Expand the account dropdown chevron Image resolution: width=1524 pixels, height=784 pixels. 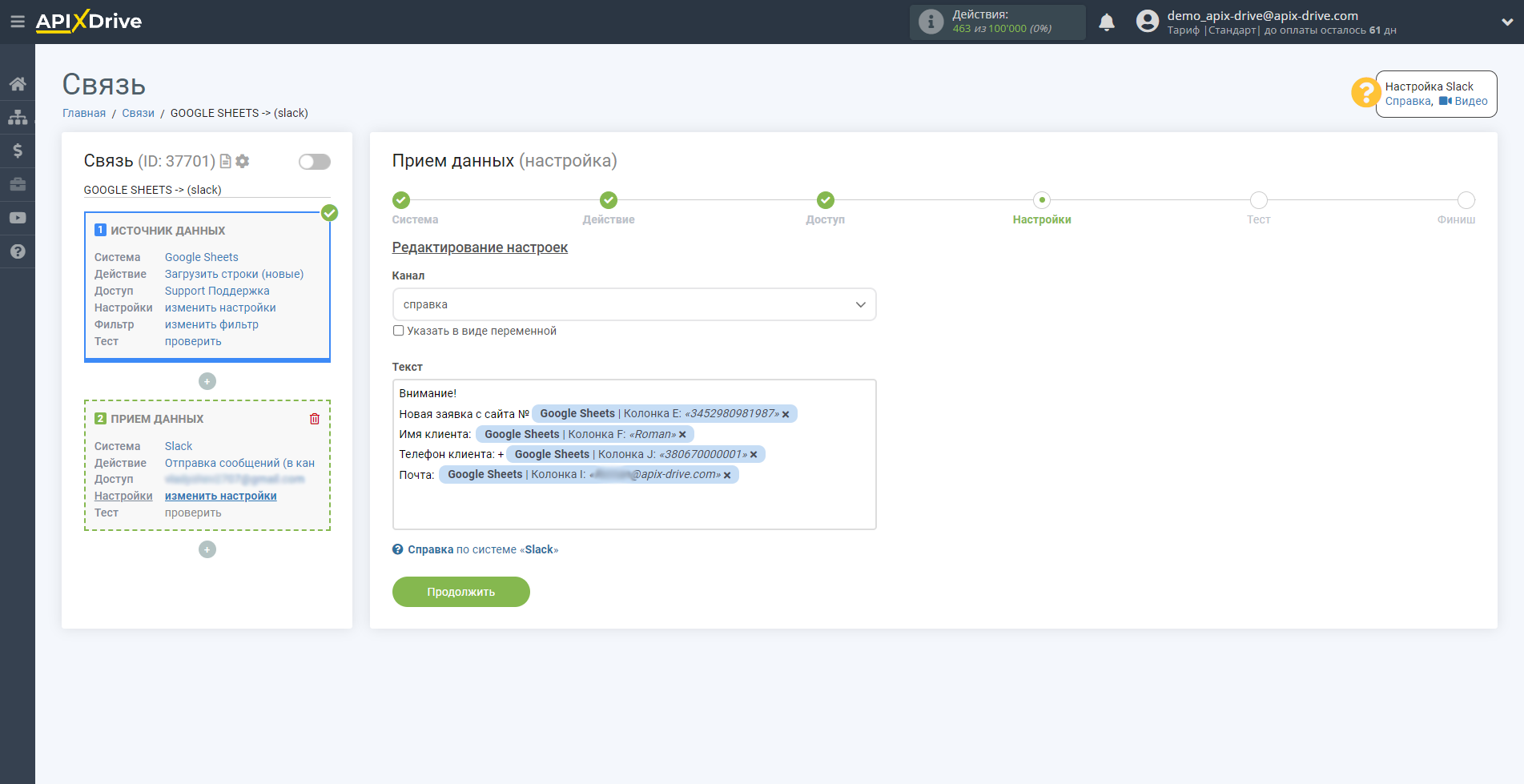(1506, 22)
